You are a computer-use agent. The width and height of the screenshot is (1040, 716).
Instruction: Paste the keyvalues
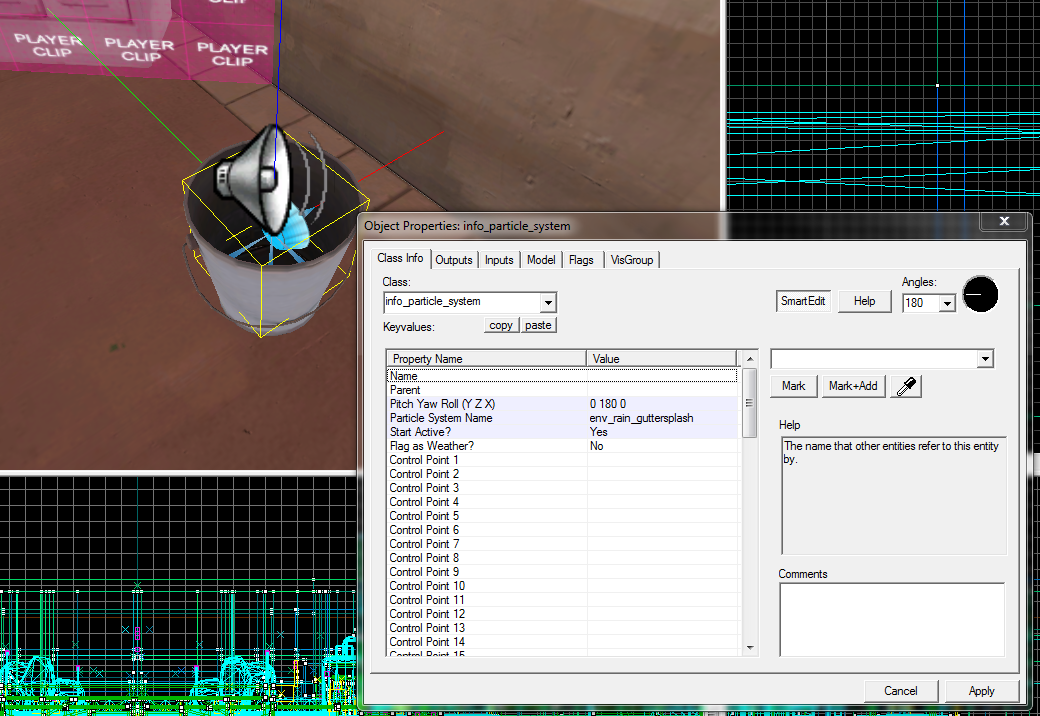(538, 326)
